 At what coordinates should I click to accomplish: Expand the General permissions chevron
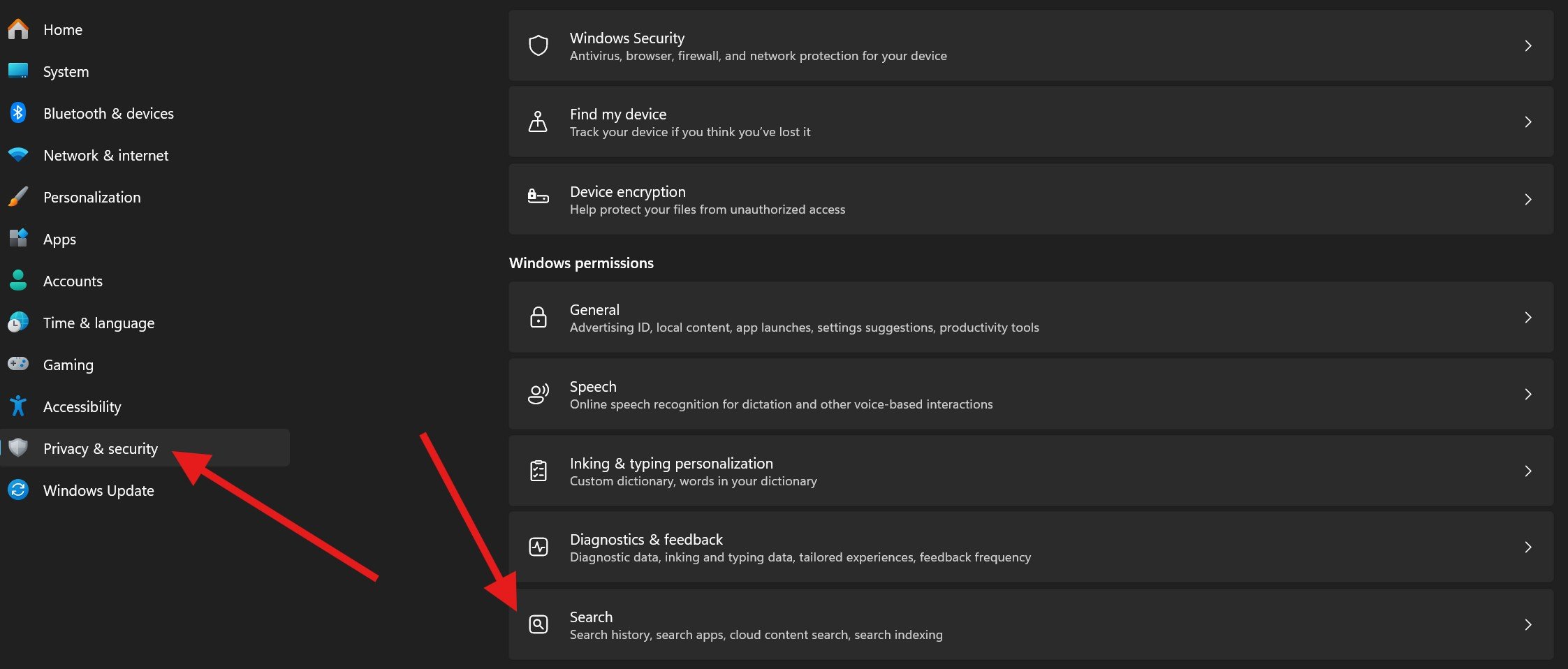click(x=1528, y=317)
